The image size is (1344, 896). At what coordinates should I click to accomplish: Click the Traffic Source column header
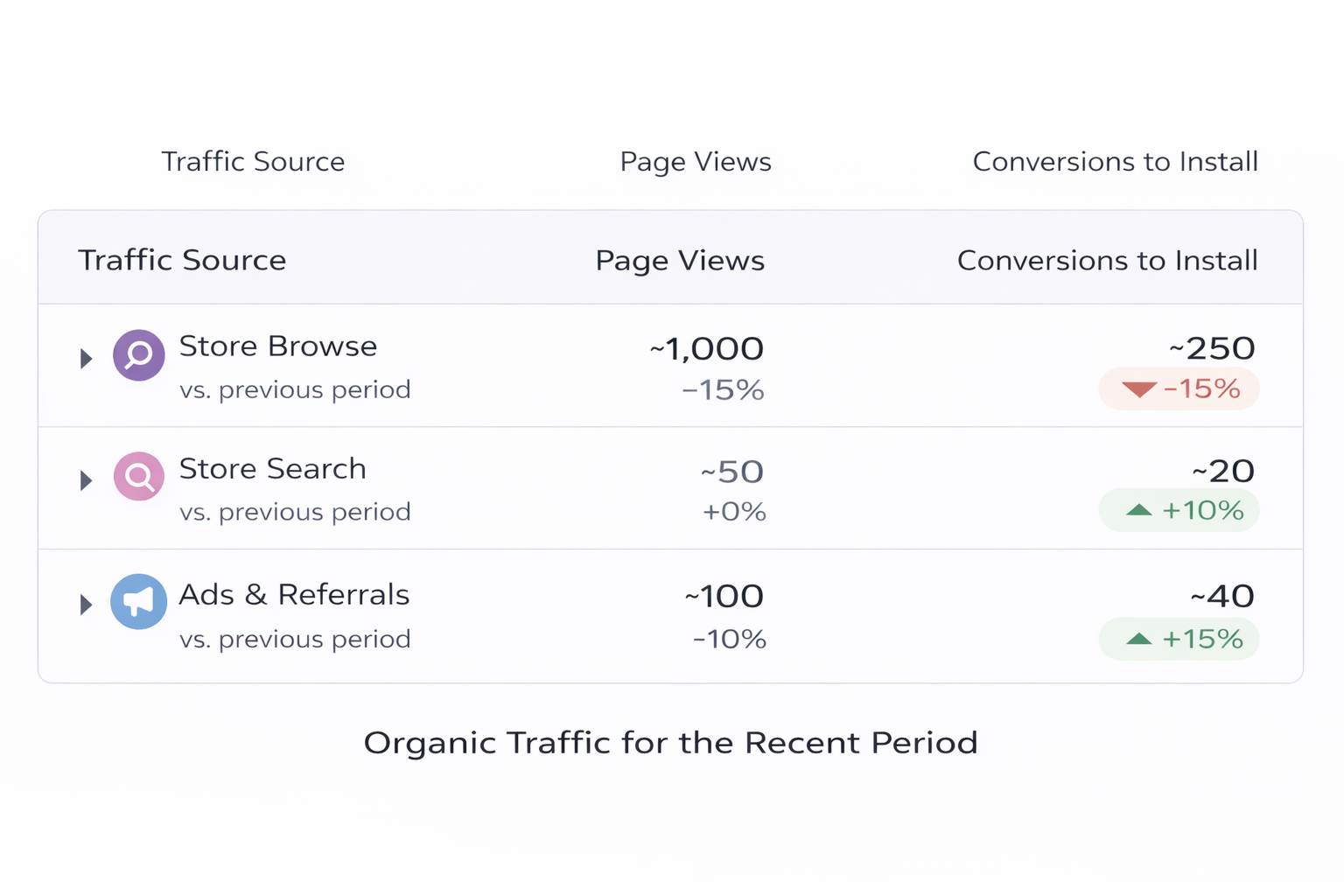pos(181,259)
